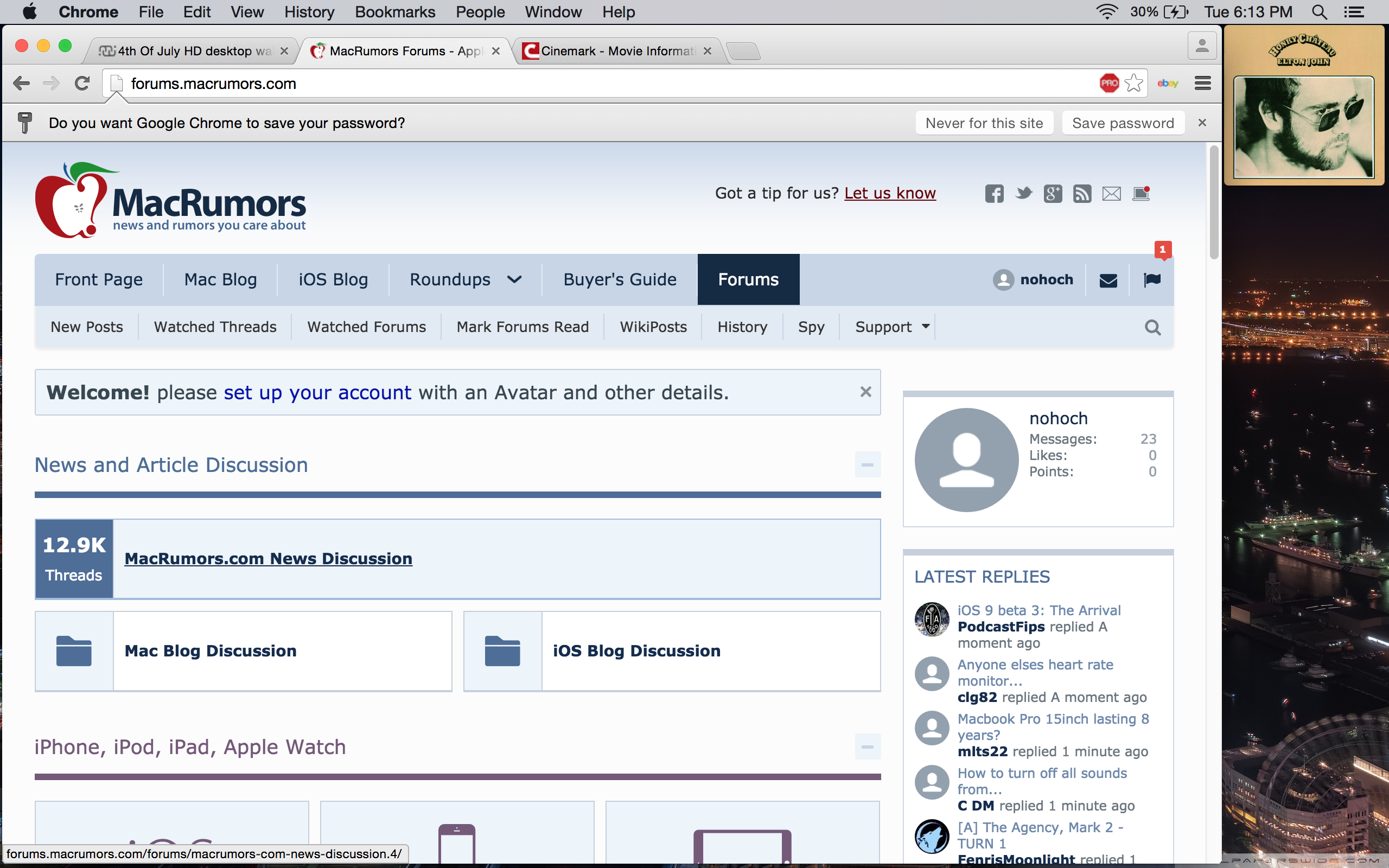Open the Mac Blog tab
The height and width of the screenshot is (868, 1389).
[220, 279]
